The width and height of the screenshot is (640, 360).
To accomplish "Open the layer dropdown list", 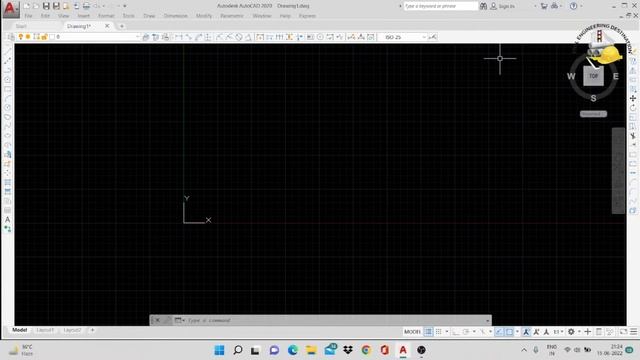I will (138, 37).
